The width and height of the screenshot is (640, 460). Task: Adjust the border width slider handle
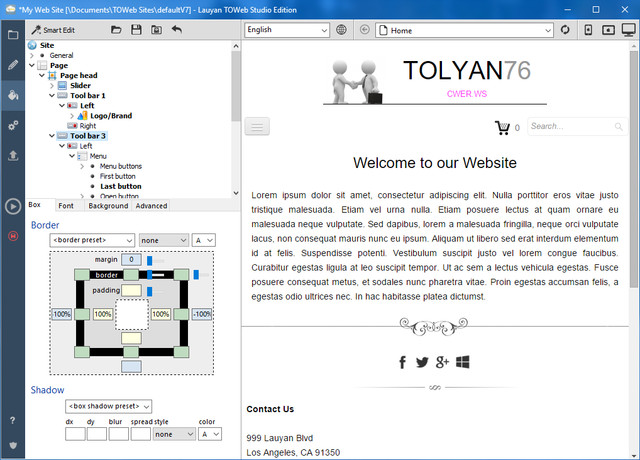point(149,275)
